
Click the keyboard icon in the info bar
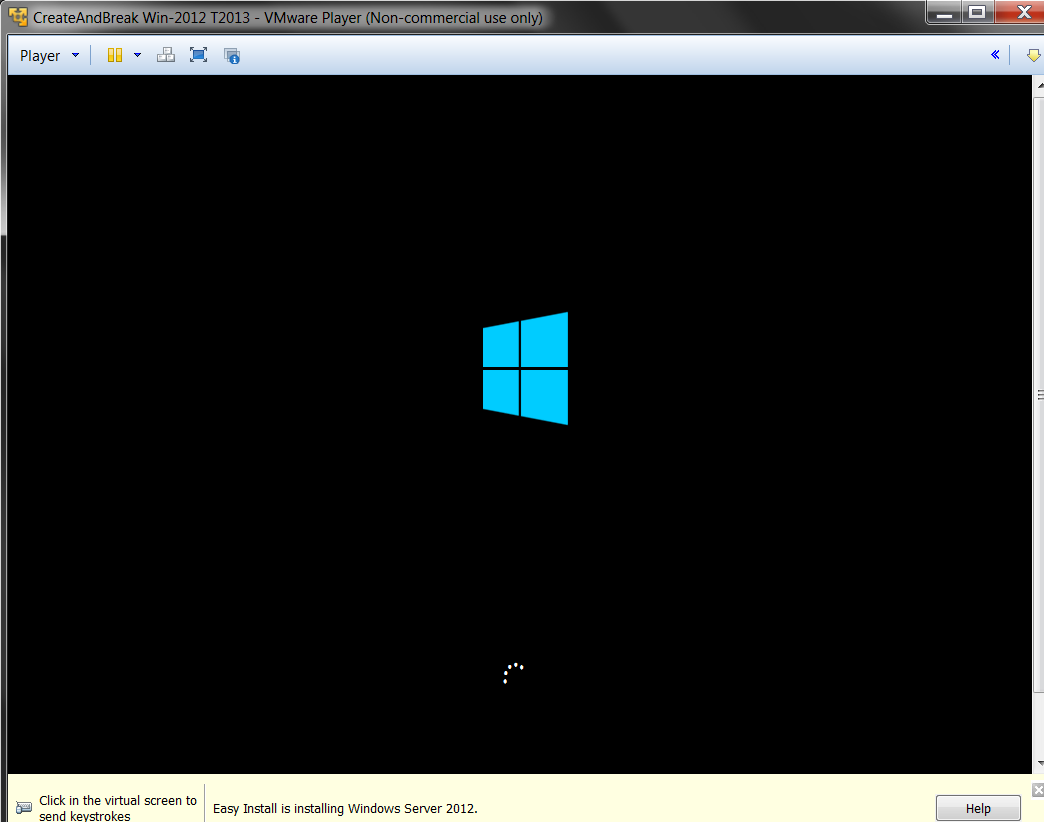24,808
